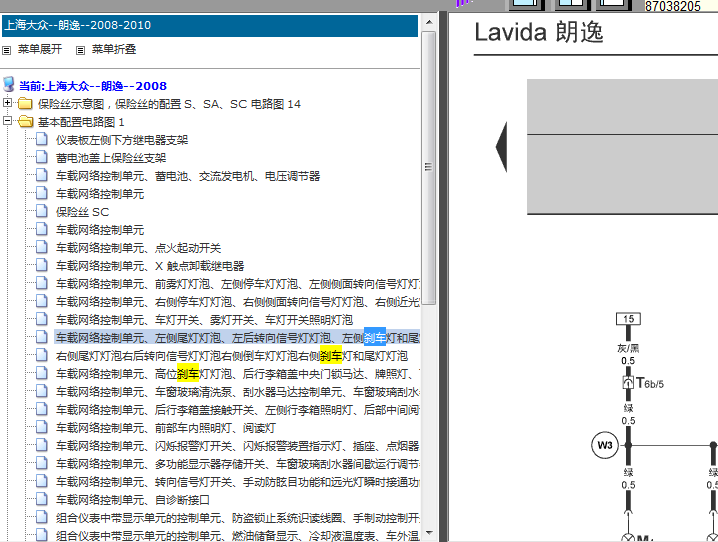The height and width of the screenshot is (542, 718).
Task: Click the left arrow on Lavida diagram
Action: pyautogui.click(x=502, y=147)
